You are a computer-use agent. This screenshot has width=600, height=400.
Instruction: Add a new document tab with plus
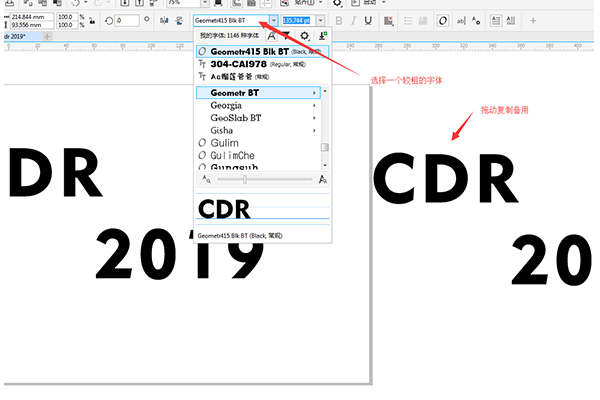click(x=47, y=36)
